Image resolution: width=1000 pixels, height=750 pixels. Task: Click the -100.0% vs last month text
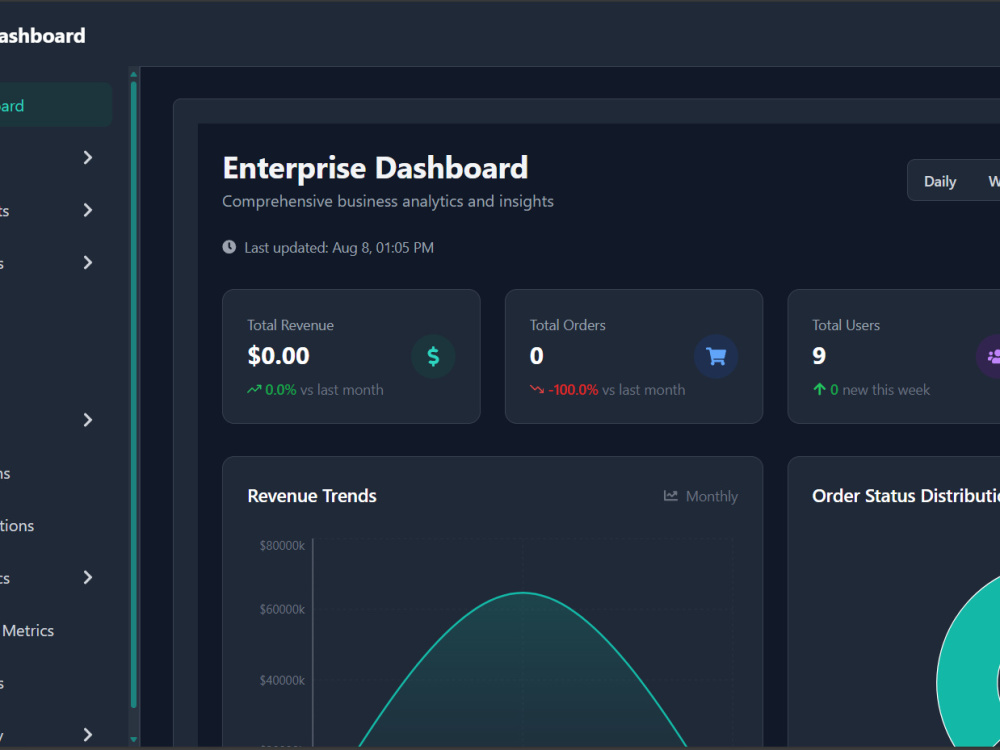616,390
